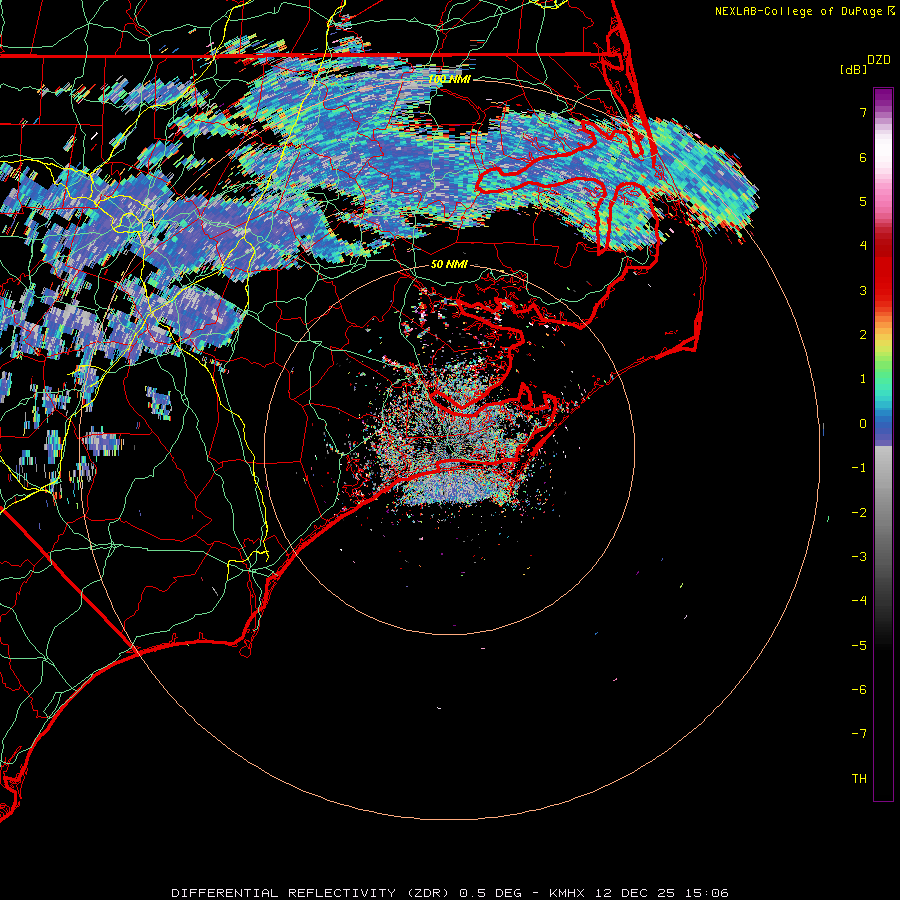Click the -5 value on color scale

click(x=859, y=646)
